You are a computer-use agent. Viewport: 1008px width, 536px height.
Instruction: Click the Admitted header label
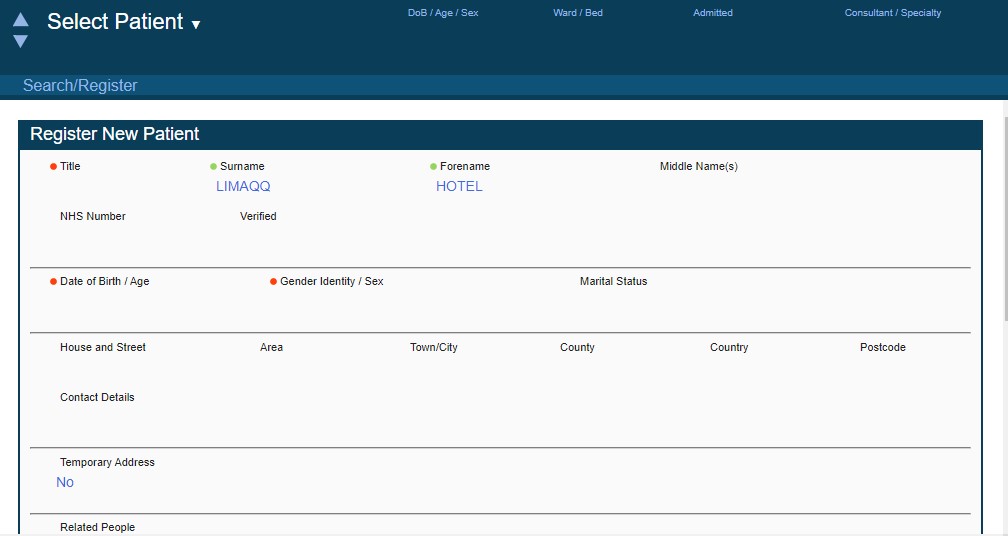(x=713, y=13)
